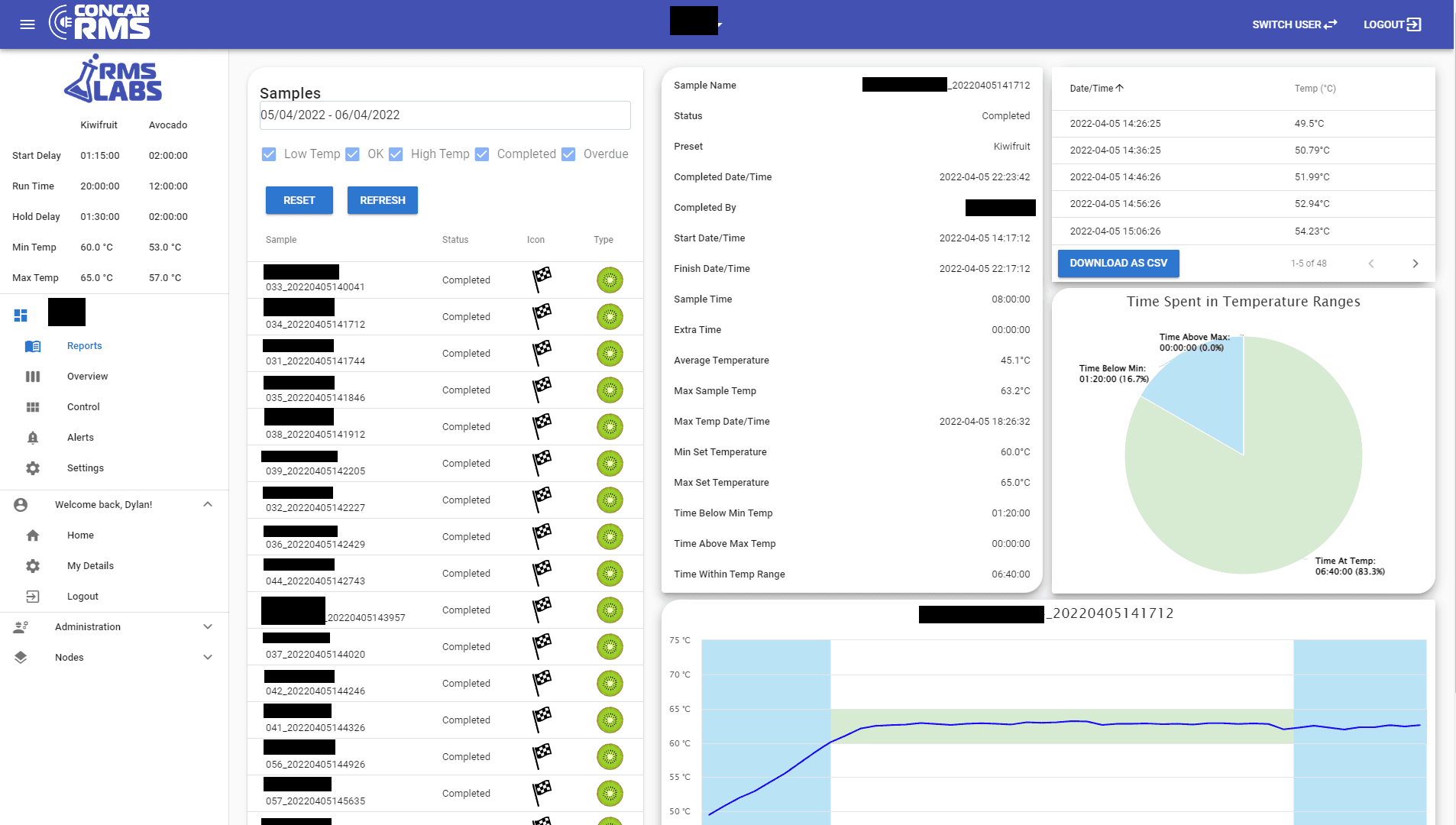
Task: Expand the Administration section chevron
Action: (208, 627)
